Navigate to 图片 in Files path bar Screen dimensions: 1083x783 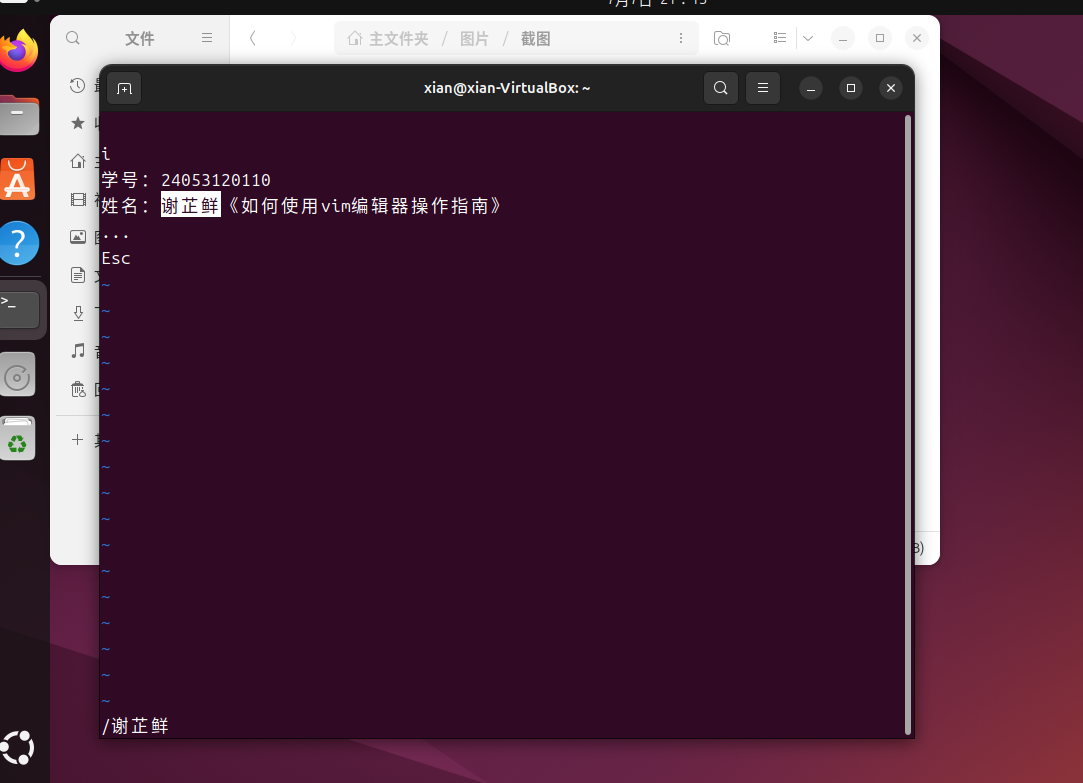click(475, 39)
